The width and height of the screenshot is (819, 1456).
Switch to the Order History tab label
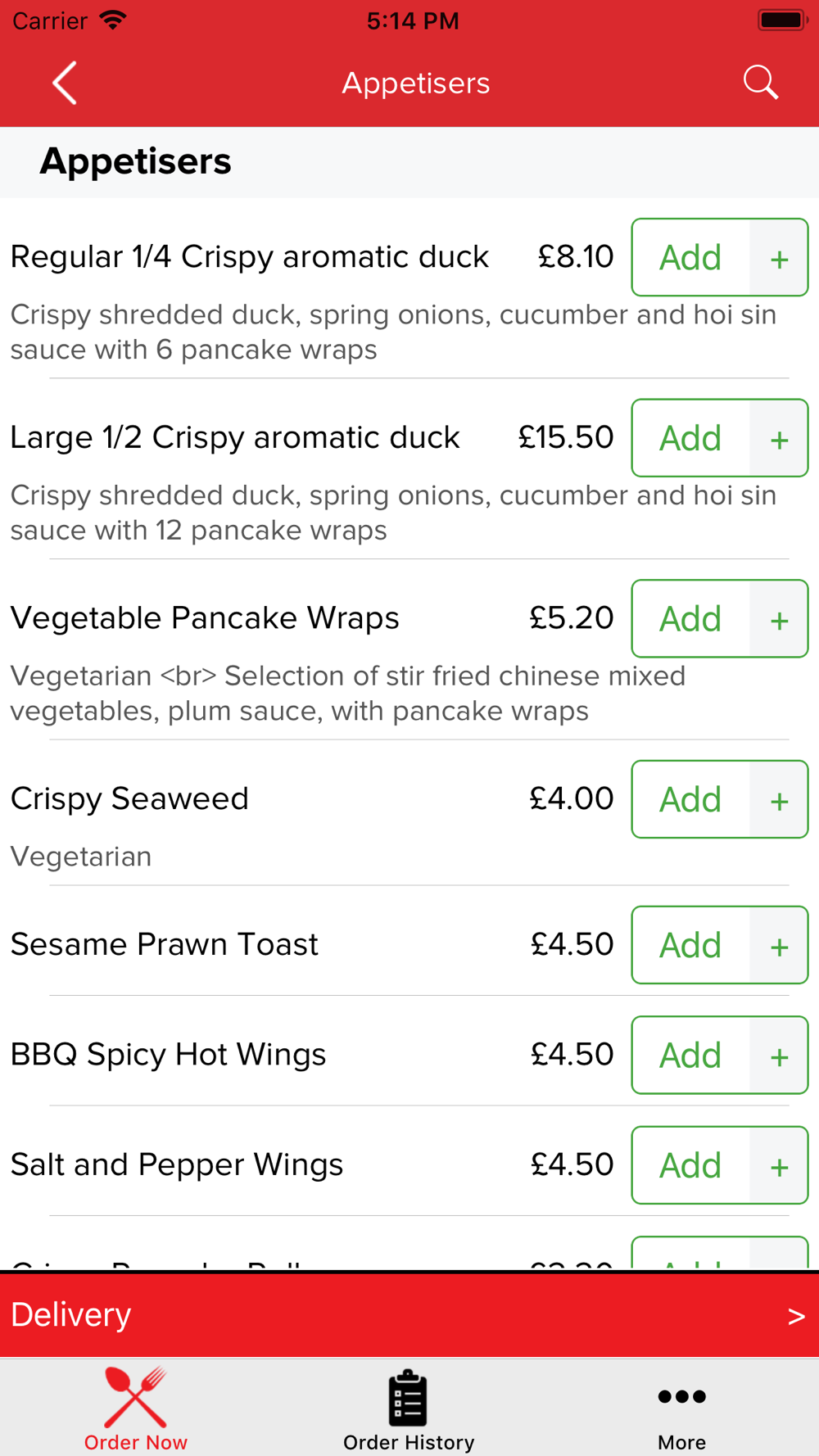(409, 1442)
